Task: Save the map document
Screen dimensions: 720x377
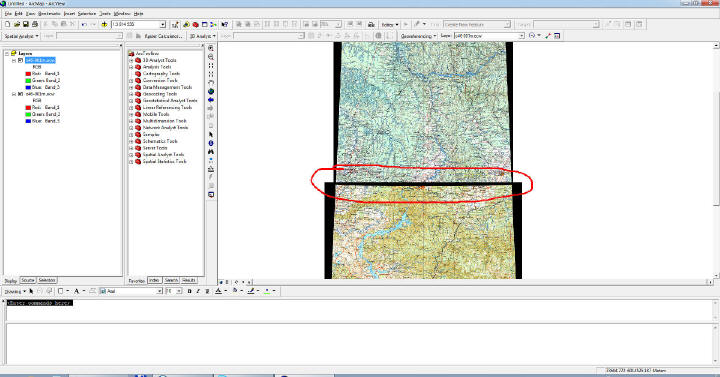Action: [26, 24]
